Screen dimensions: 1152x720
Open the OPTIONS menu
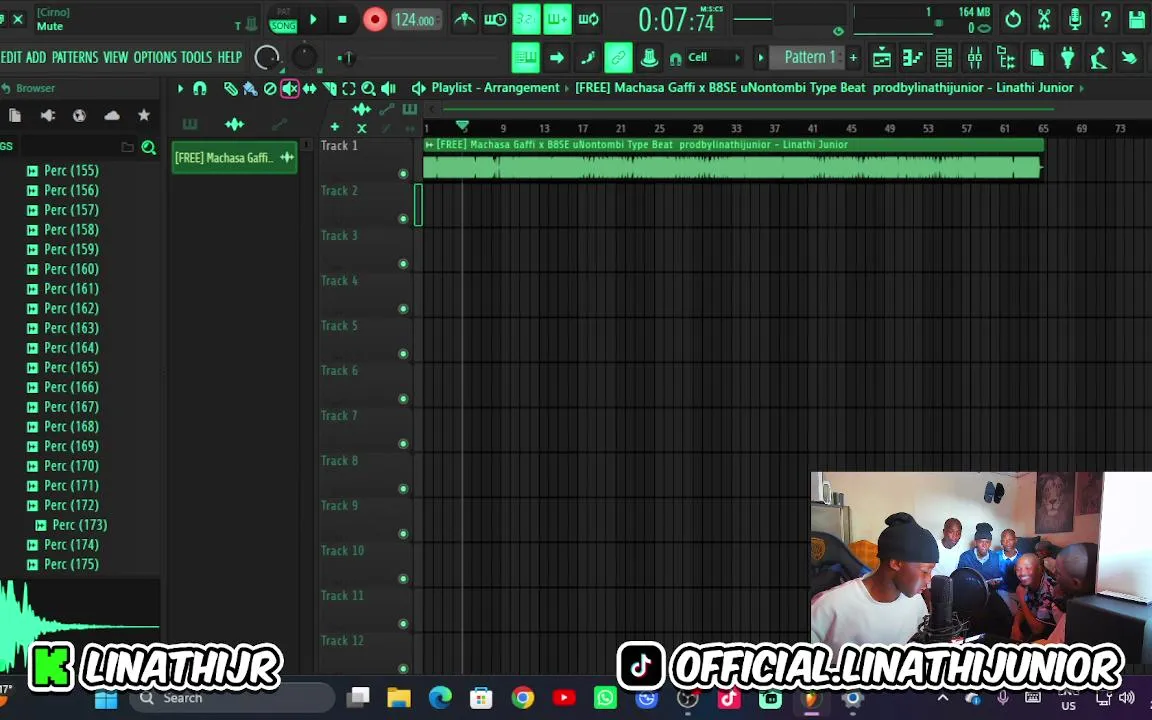click(x=154, y=57)
